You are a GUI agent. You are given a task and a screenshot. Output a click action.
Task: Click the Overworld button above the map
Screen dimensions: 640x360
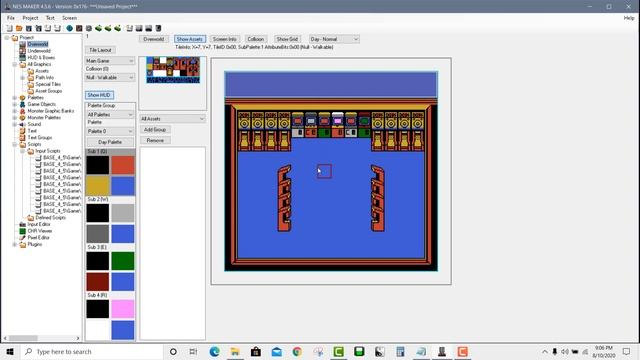[153, 39]
